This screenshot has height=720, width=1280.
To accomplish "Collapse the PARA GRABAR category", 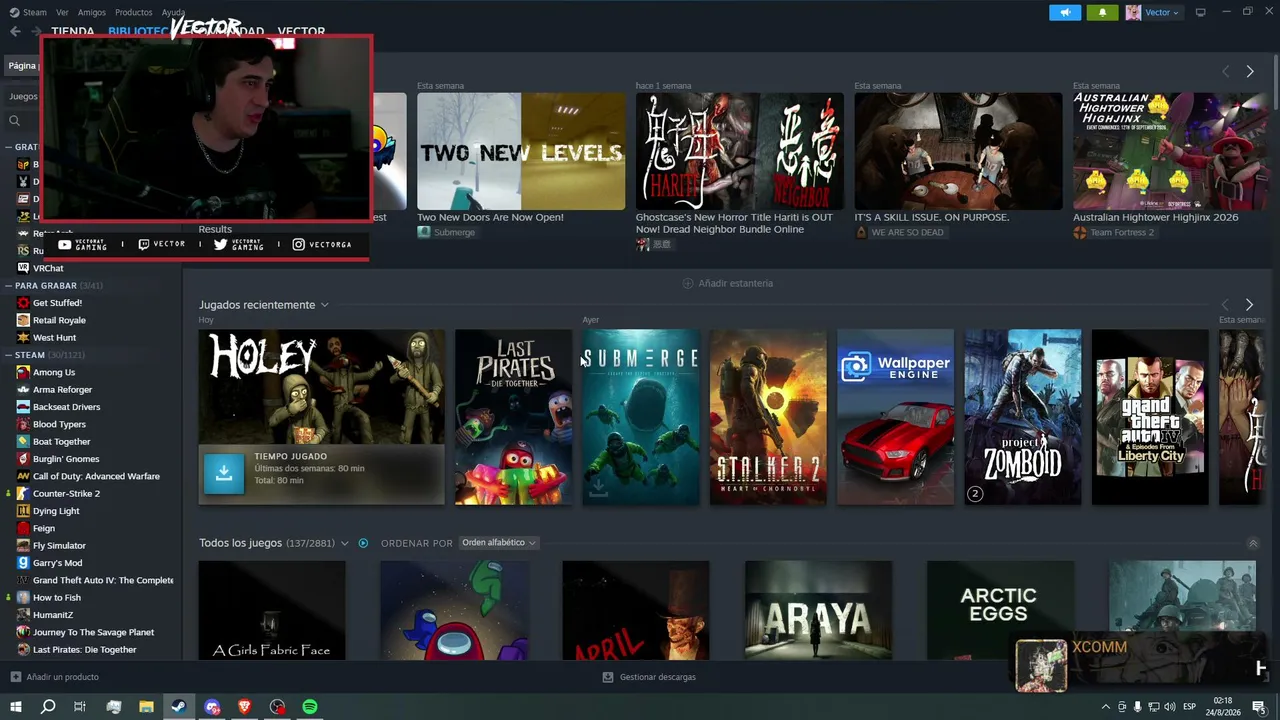I will click(x=9, y=286).
